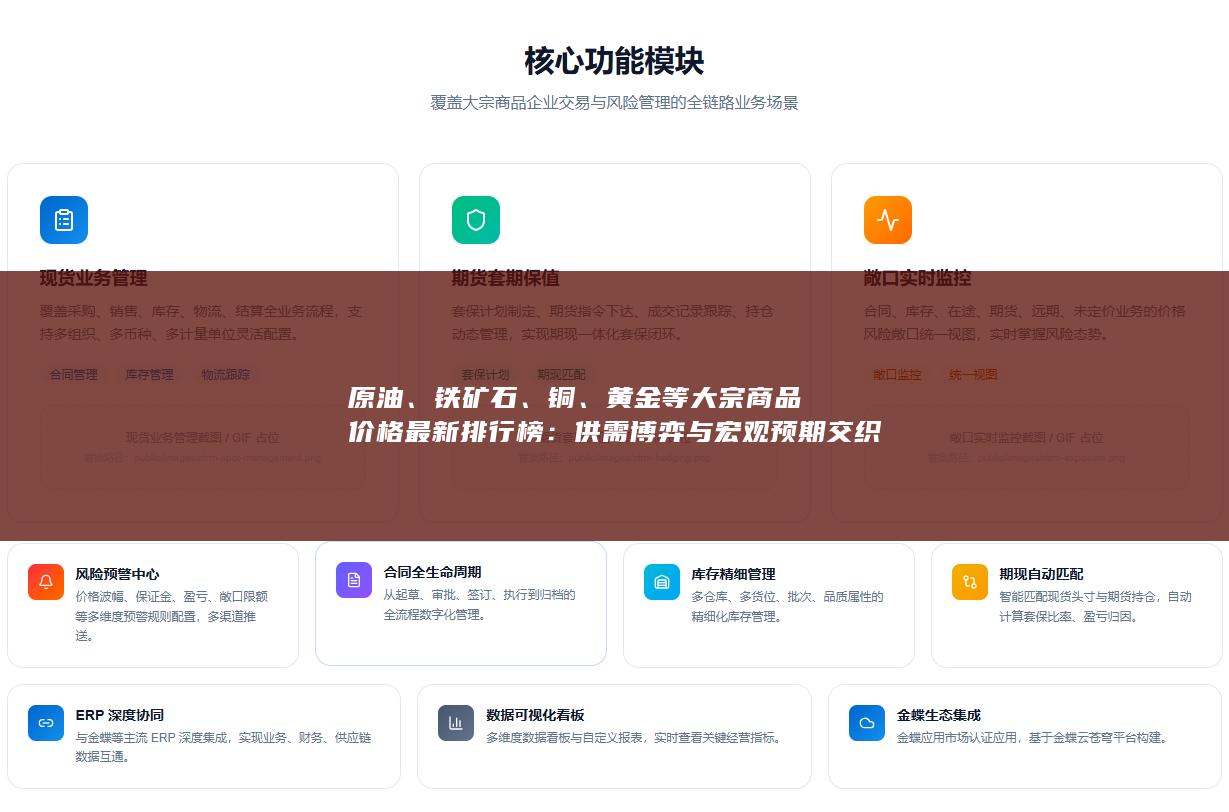This screenshot has width=1229, height=812.
Task: Click the orange pulse icon for 敞口实时监控
Action: pyautogui.click(x=888, y=220)
